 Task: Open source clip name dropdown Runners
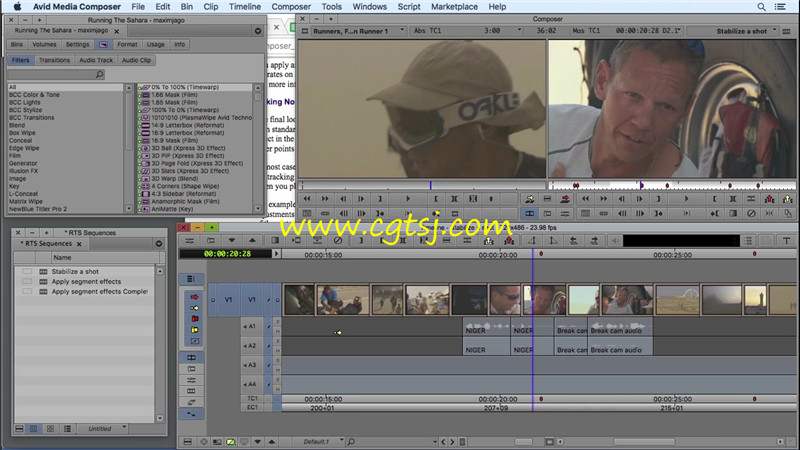click(359, 31)
